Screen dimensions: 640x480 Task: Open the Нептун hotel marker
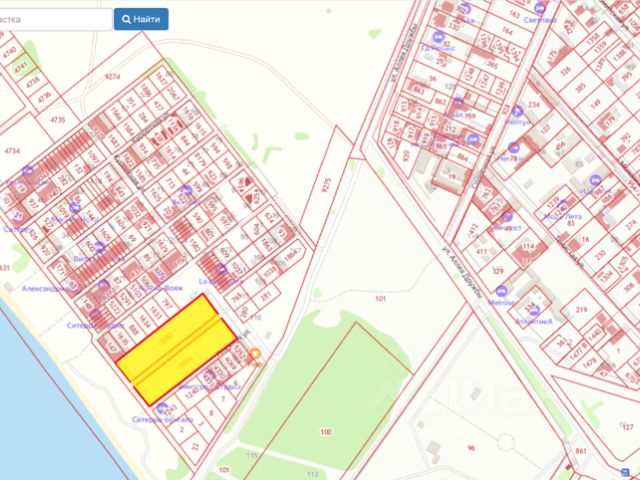(518, 111)
